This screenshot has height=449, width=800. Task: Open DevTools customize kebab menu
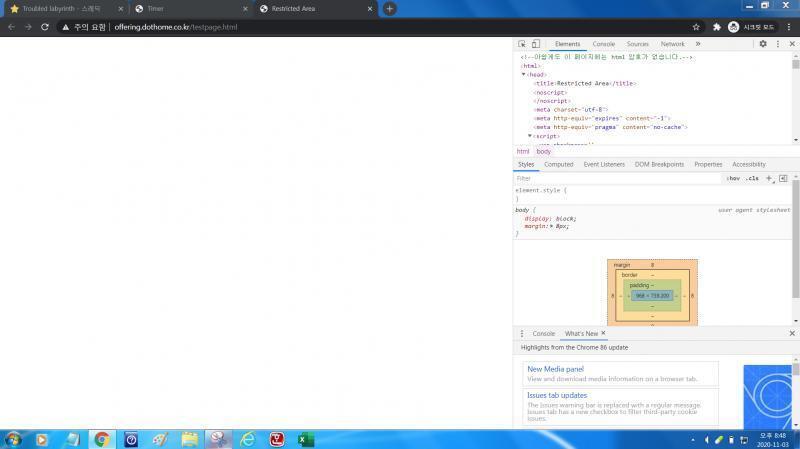click(778, 44)
